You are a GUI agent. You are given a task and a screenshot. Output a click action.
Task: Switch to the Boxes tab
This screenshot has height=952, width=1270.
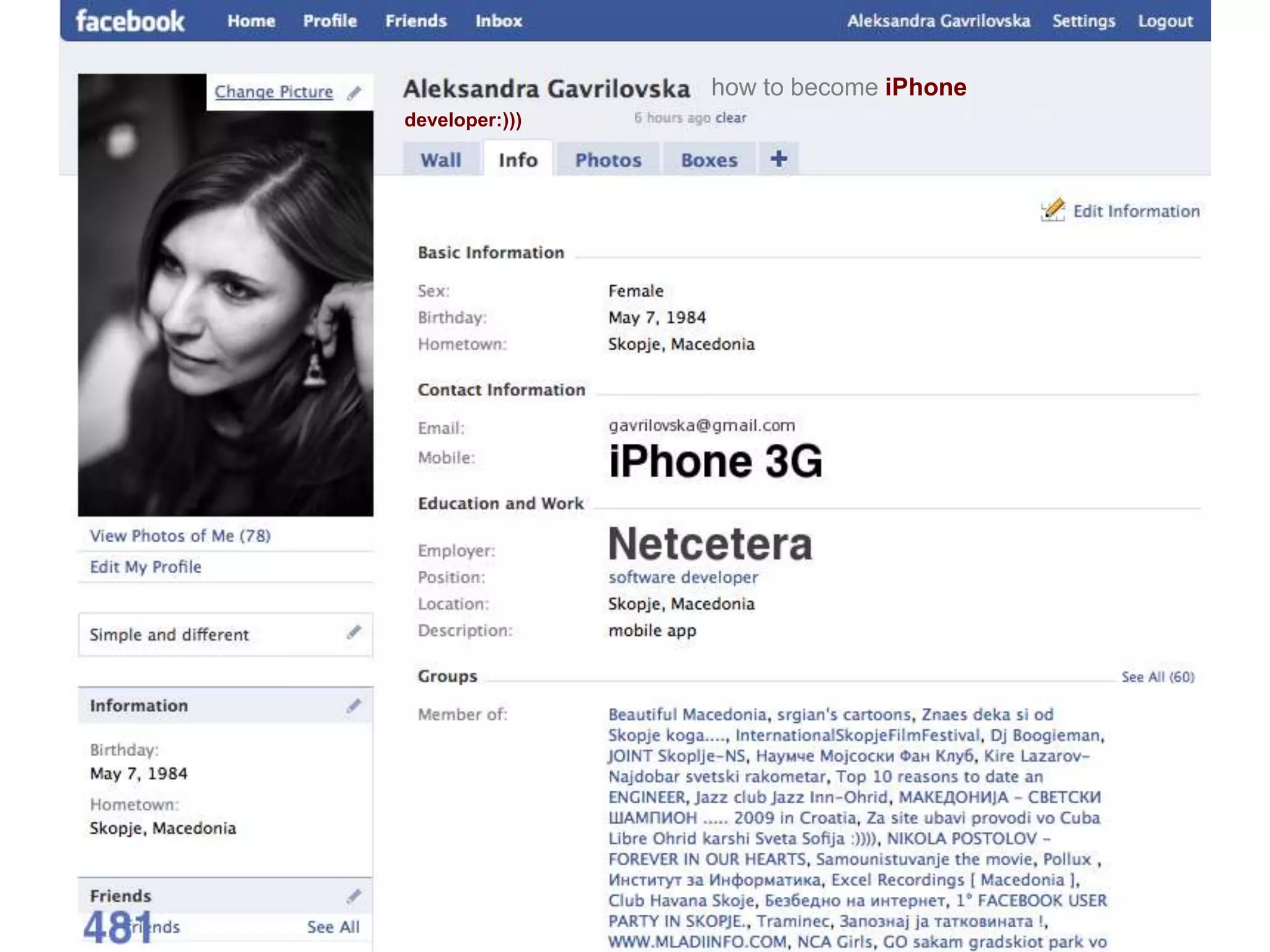(x=709, y=159)
